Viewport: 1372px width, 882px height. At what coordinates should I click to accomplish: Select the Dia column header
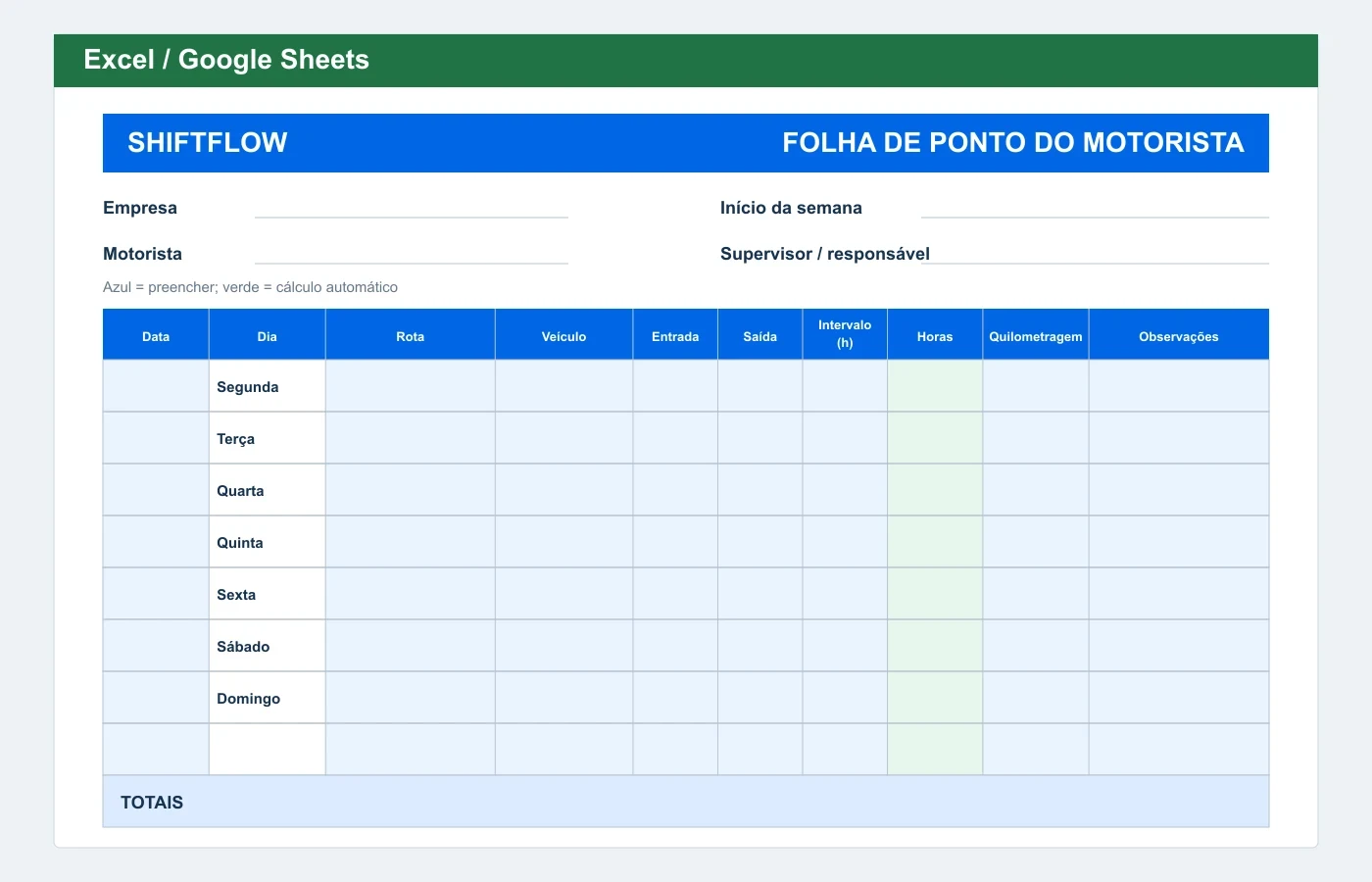(267, 335)
